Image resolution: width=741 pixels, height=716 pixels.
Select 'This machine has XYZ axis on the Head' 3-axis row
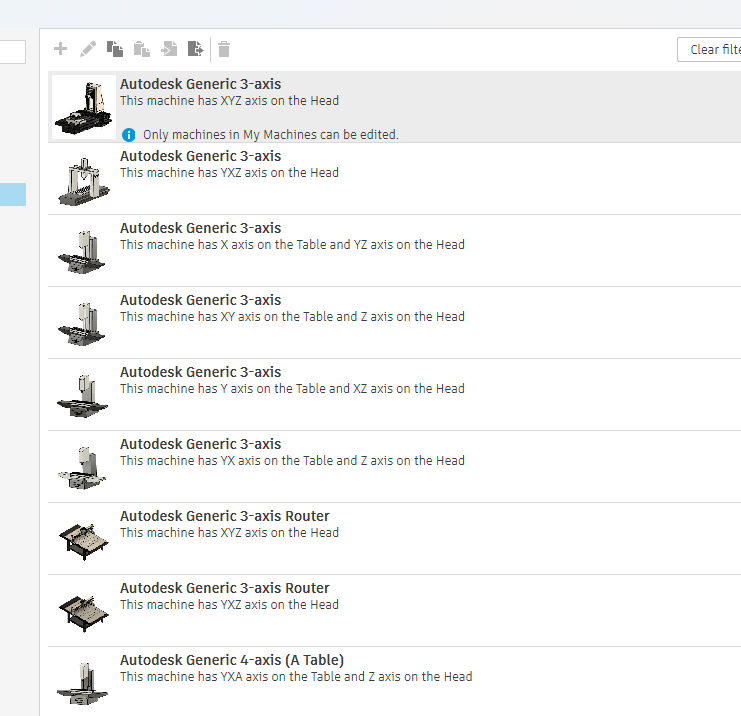click(x=395, y=107)
